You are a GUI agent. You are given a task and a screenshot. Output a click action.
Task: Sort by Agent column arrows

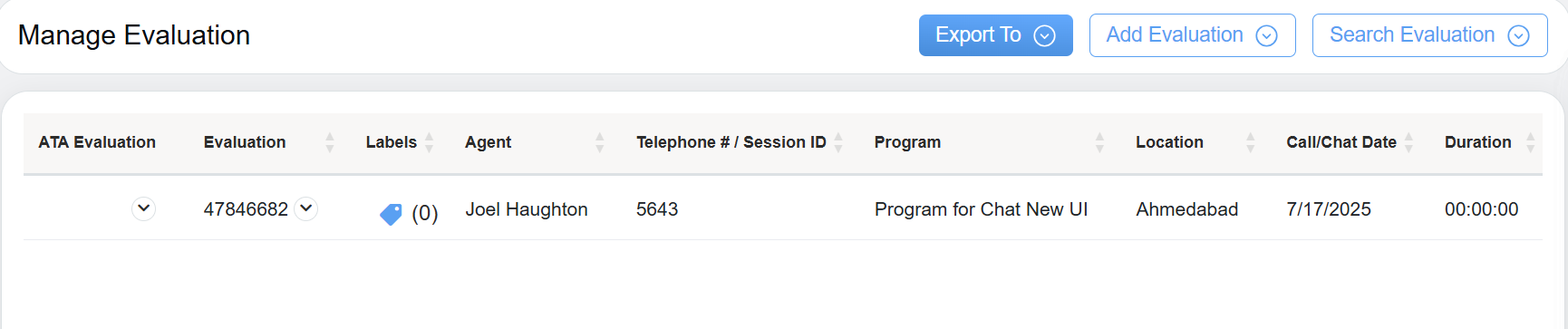[x=600, y=142]
